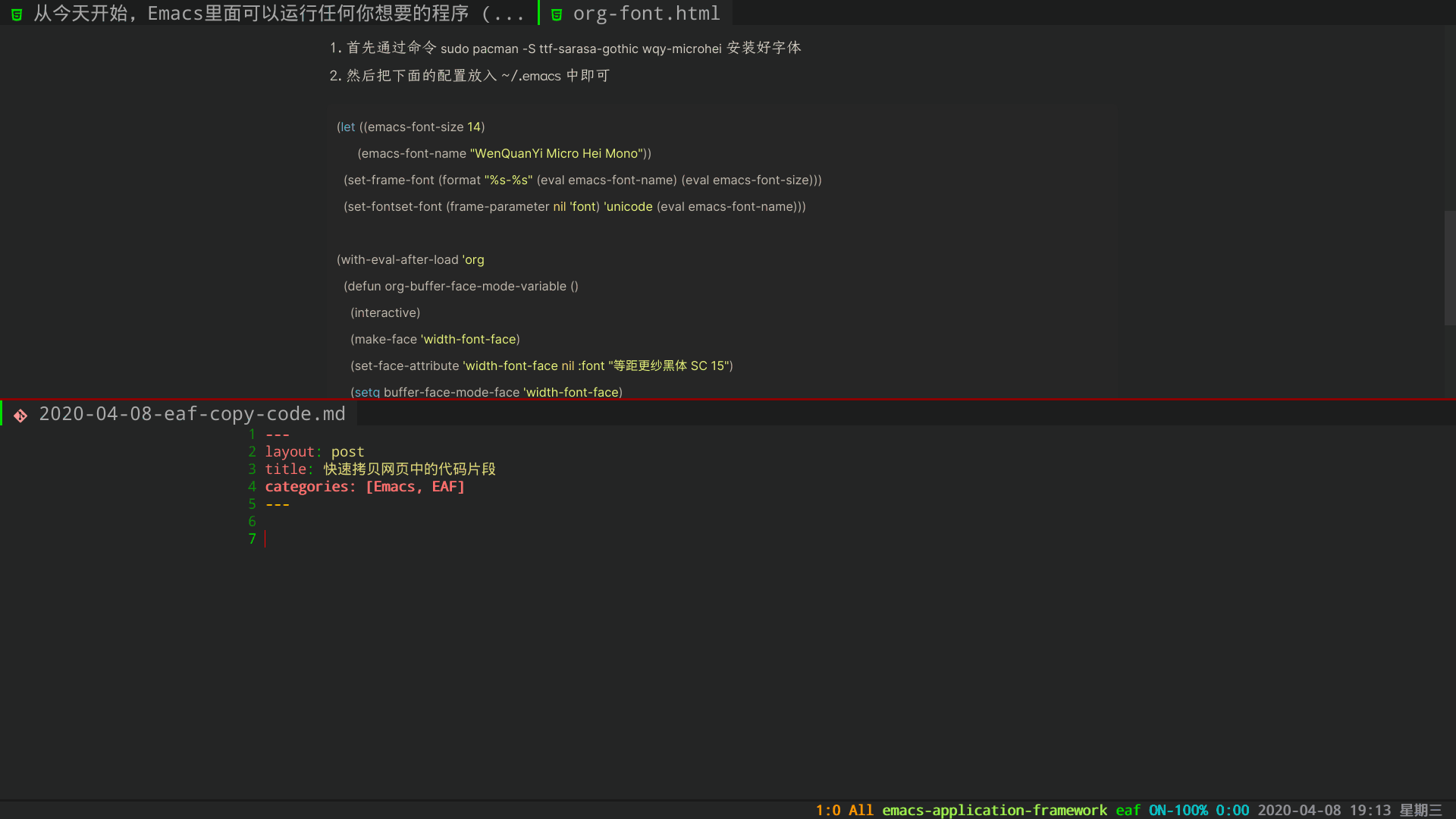Switch to the org-font.html tab

[x=646, y=13]
